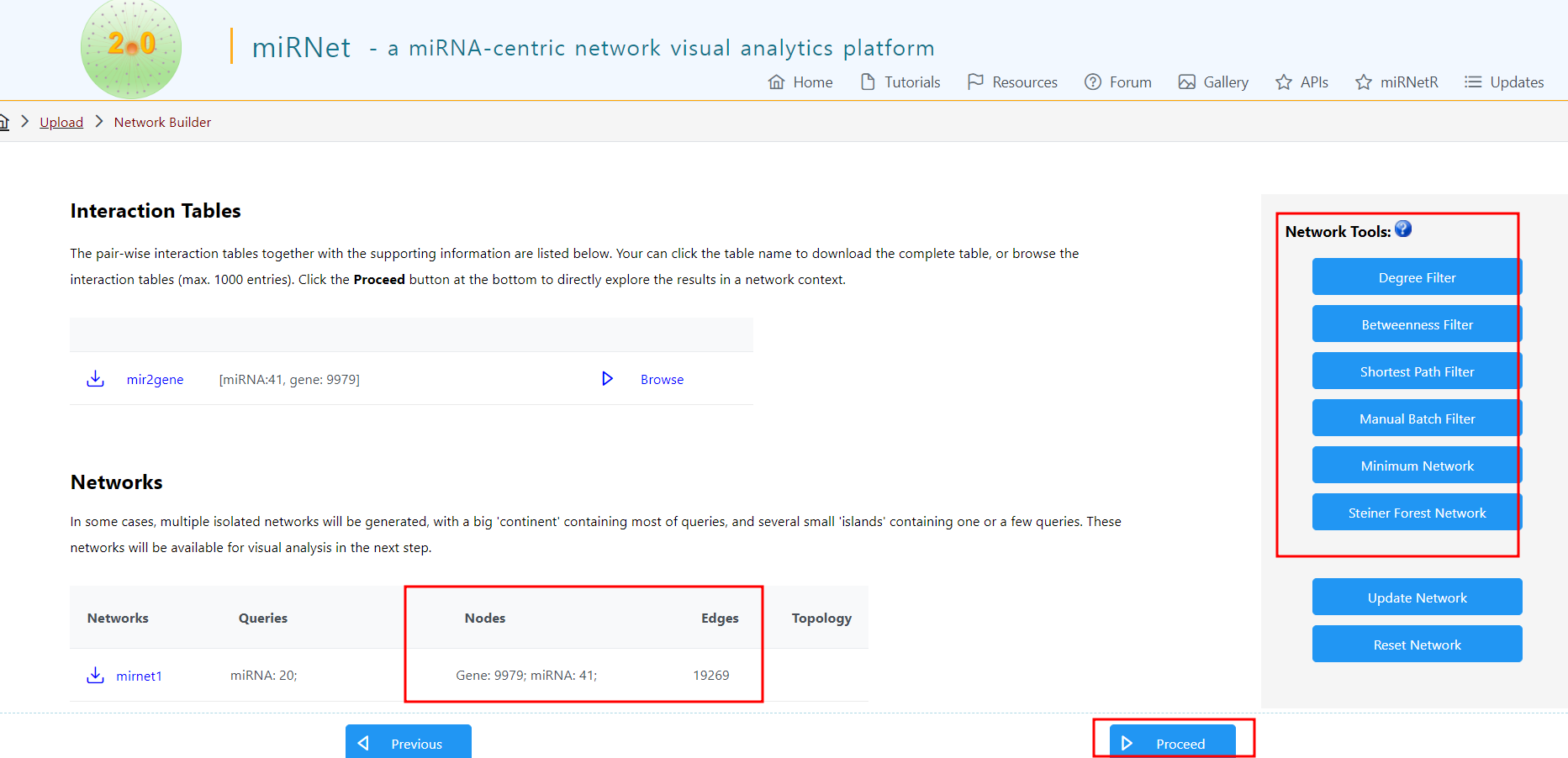Open the Home menu item
The height and width of the screenshot is (758, 1568).
coord(813,82)
